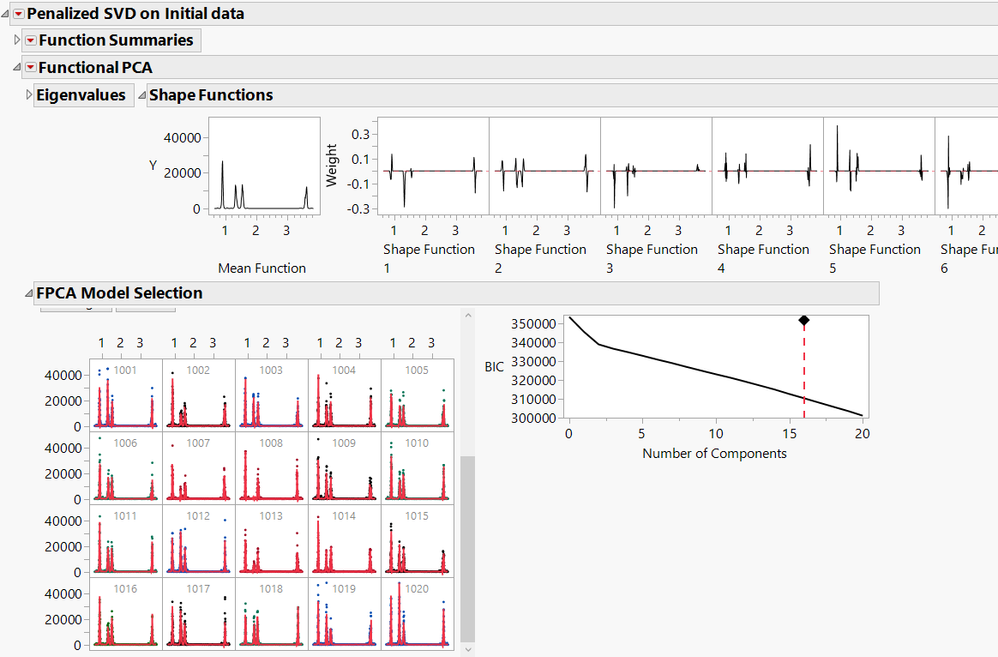Collapse the FPCA Model Selection section
This screenshot has width=998, height=657.
29,293
